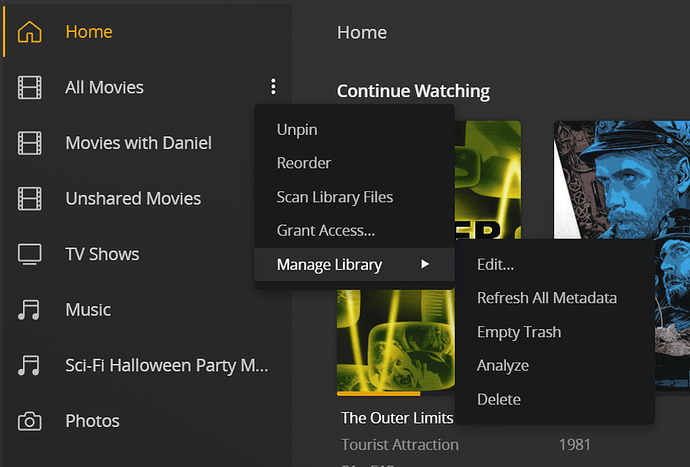Select the Manage Library entry
690x467 pixels.
coord(354,264)
